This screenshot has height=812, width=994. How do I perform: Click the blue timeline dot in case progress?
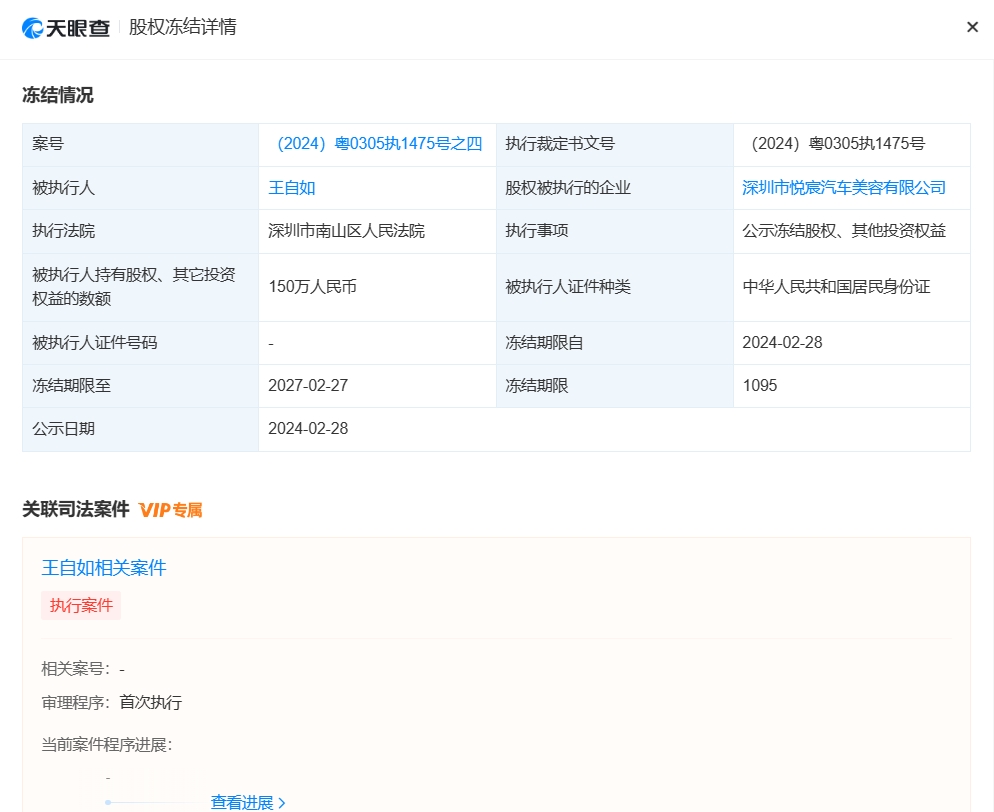(107, 801)
